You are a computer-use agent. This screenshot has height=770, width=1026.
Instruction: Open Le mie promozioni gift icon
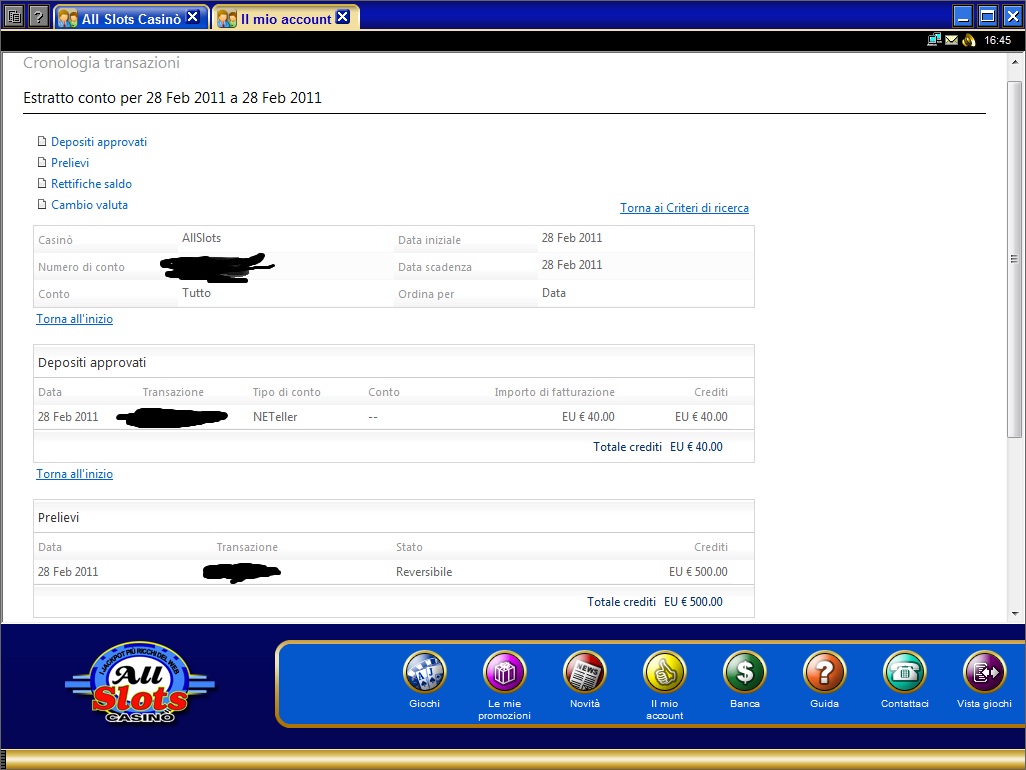pyautogui.click(x=504, y=672)
